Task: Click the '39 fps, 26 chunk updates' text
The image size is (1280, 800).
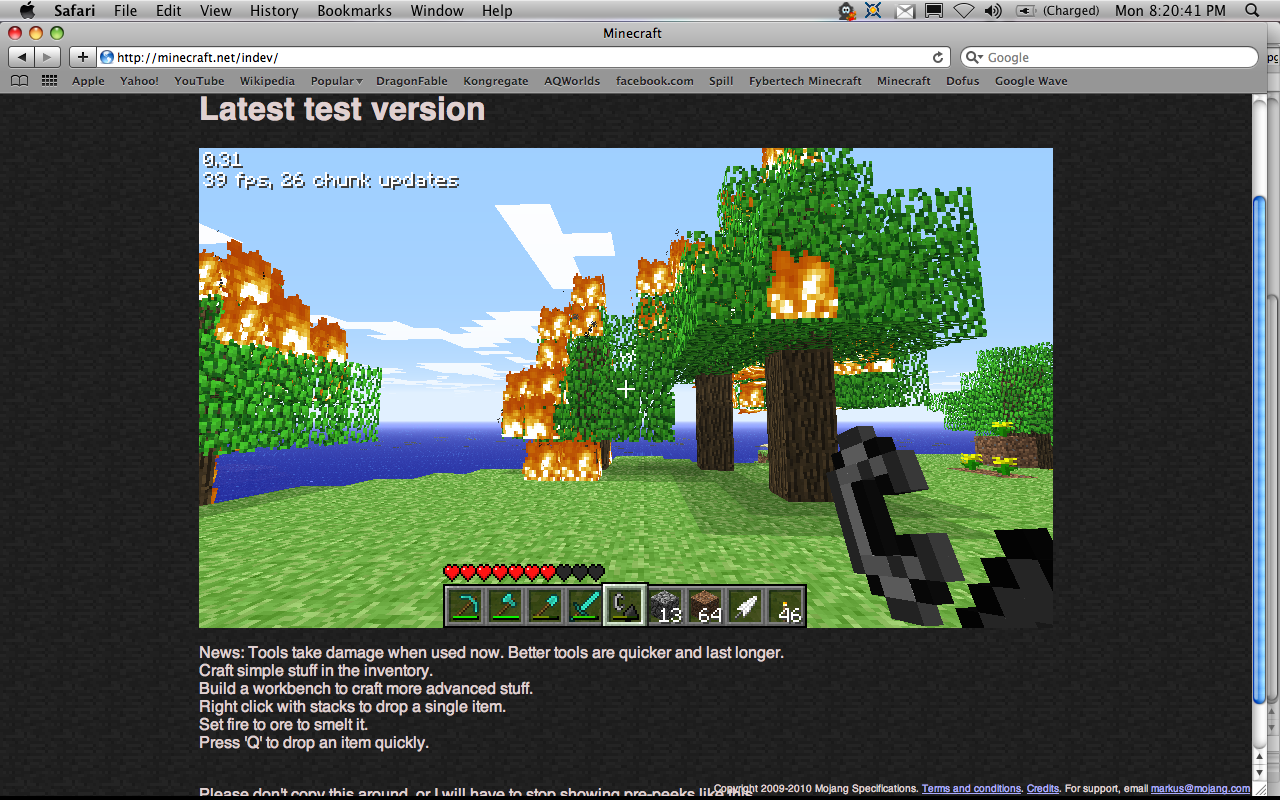Action: click(331, 180)
